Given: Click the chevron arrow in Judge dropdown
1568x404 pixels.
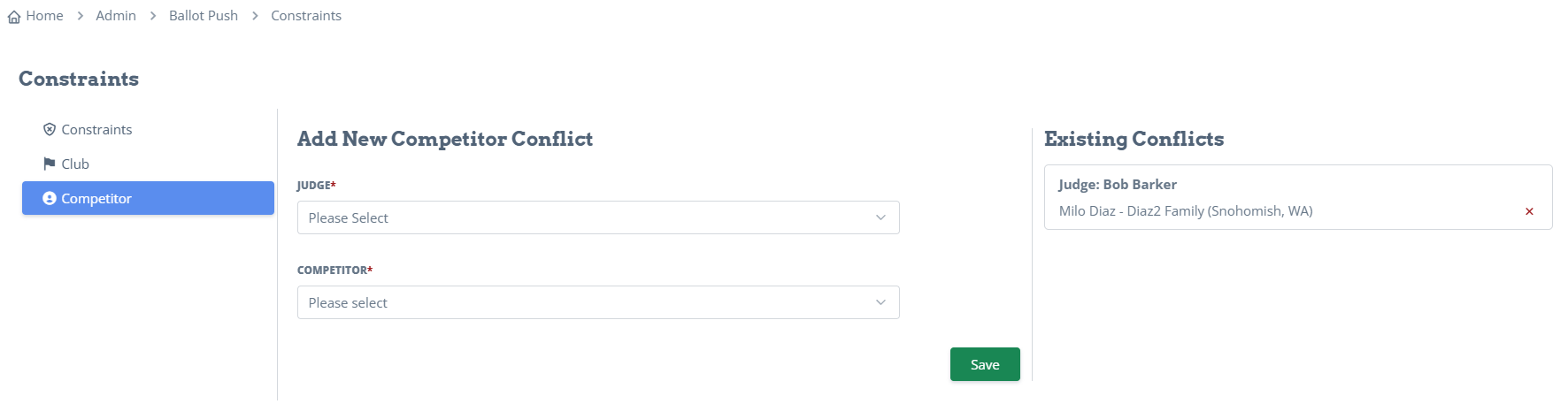Looking at the screenshot, I should tap(880, 217).
